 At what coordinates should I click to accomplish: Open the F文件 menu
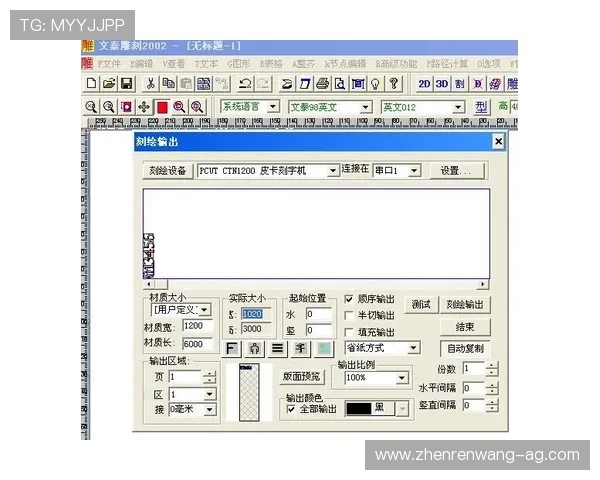click(x=109, y=64)
